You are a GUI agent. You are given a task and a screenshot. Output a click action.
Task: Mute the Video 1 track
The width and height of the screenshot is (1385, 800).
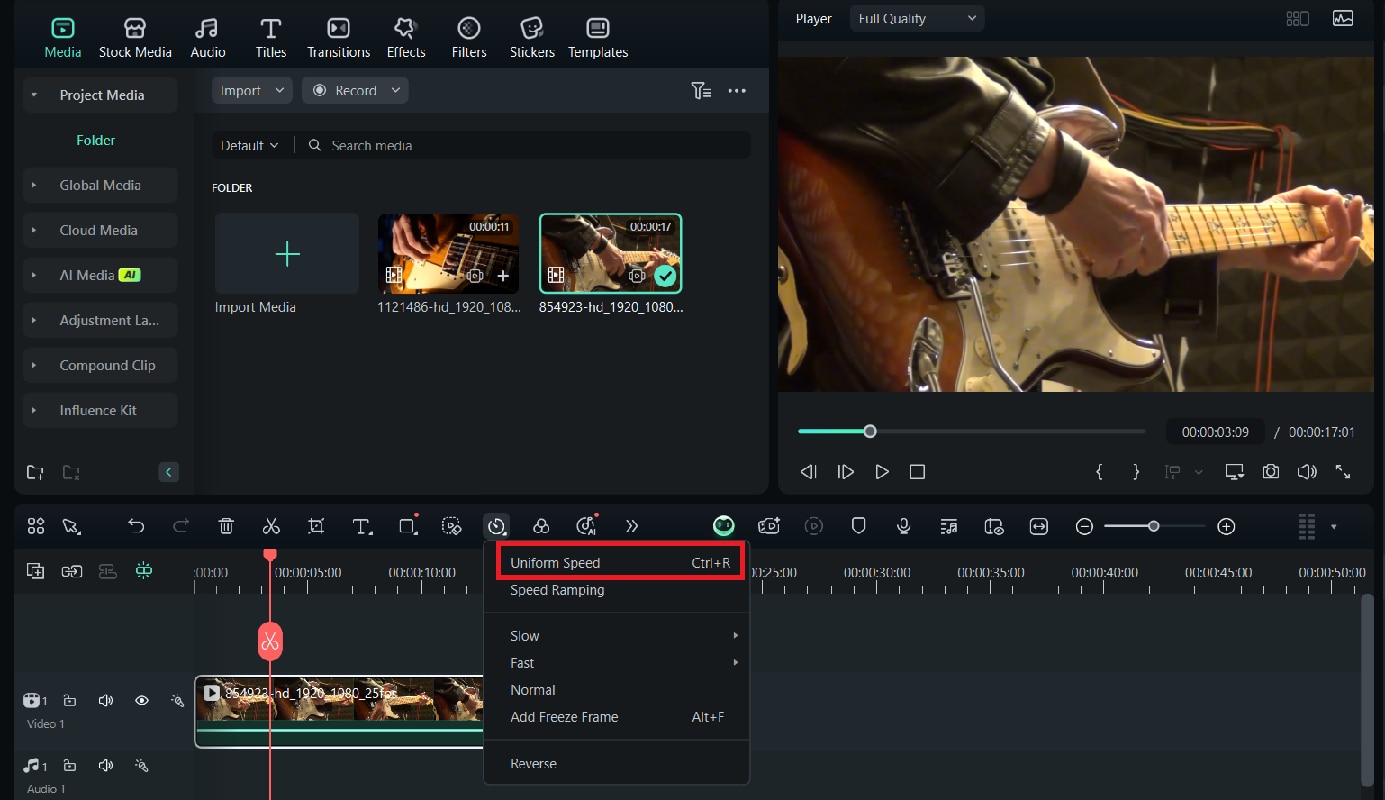pos(106,701)
